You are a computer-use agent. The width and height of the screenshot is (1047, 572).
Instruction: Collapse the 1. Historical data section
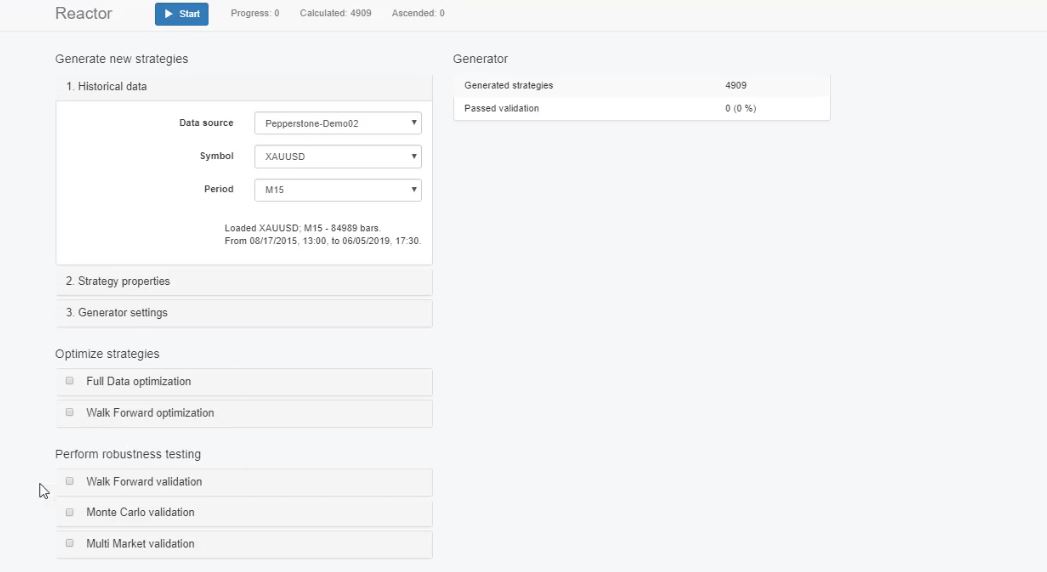point(106,87)
